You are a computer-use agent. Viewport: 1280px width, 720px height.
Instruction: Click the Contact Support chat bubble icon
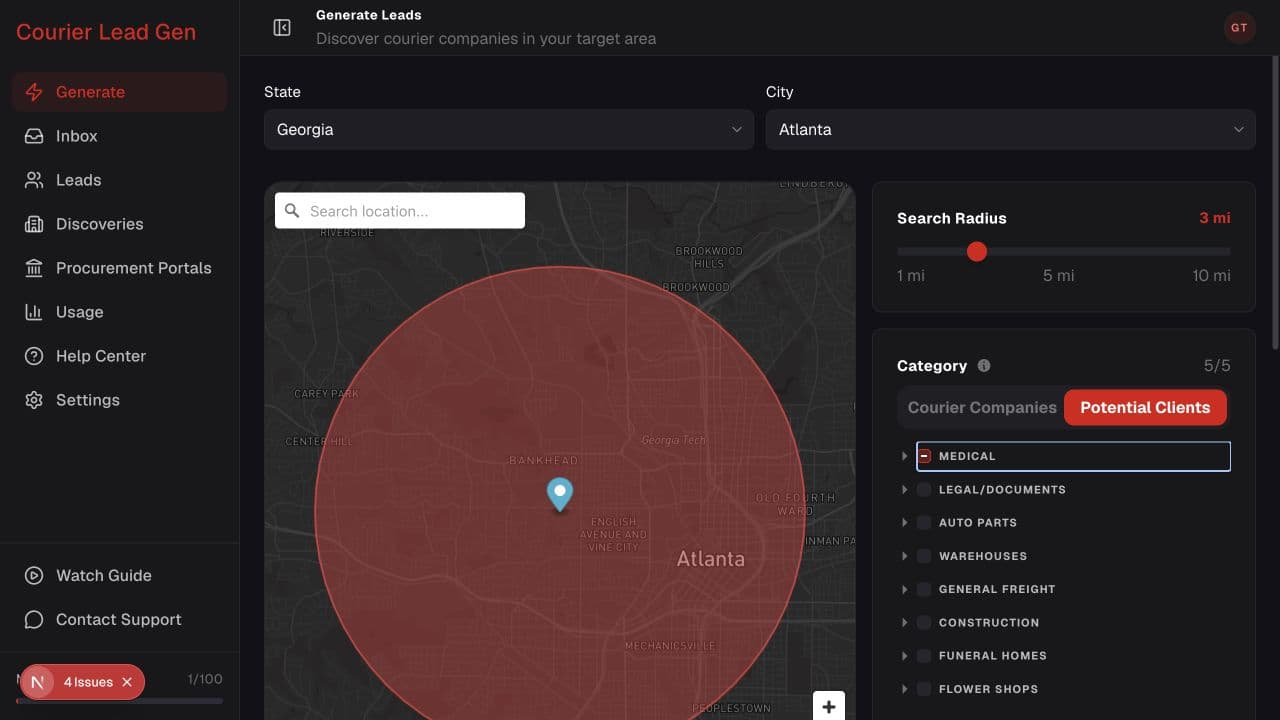pos(34,620)
